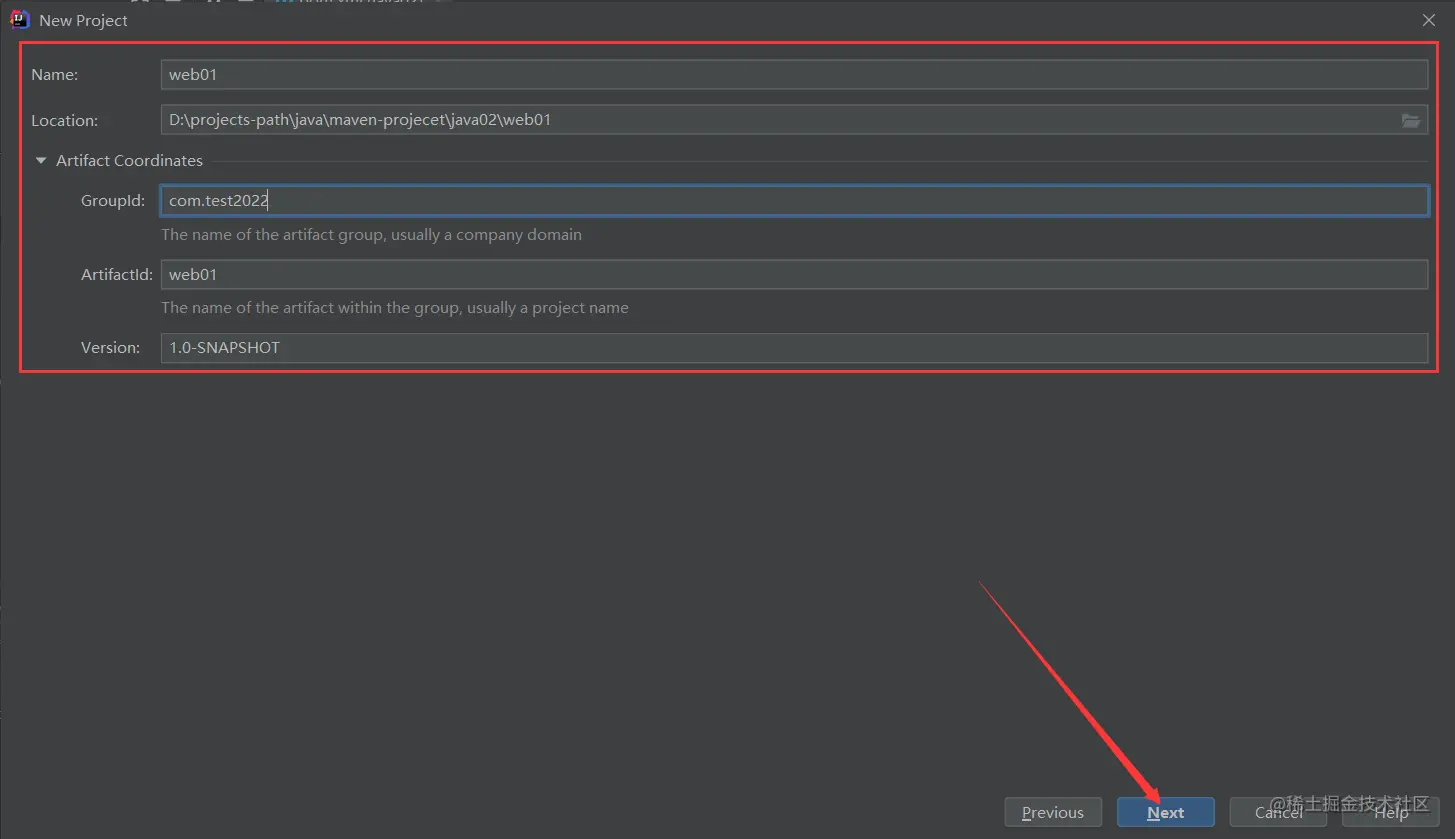The width and height of the screenshot is (1455, 839).
Task: Click the ArtifactId input field
Action: (x=794, y=274)
